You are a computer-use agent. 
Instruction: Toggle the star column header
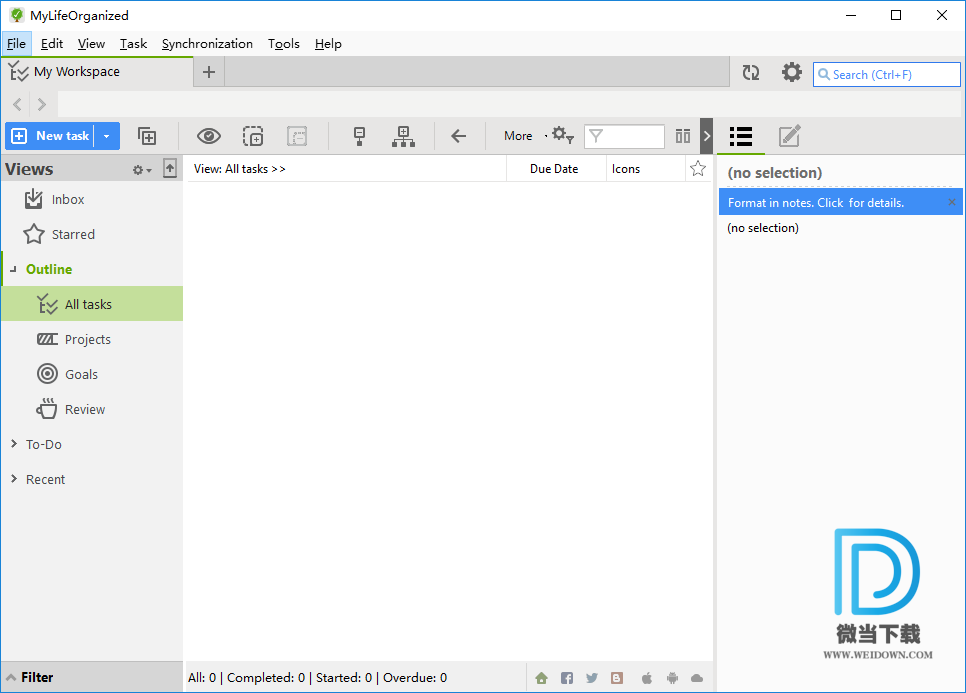(698, 168)
